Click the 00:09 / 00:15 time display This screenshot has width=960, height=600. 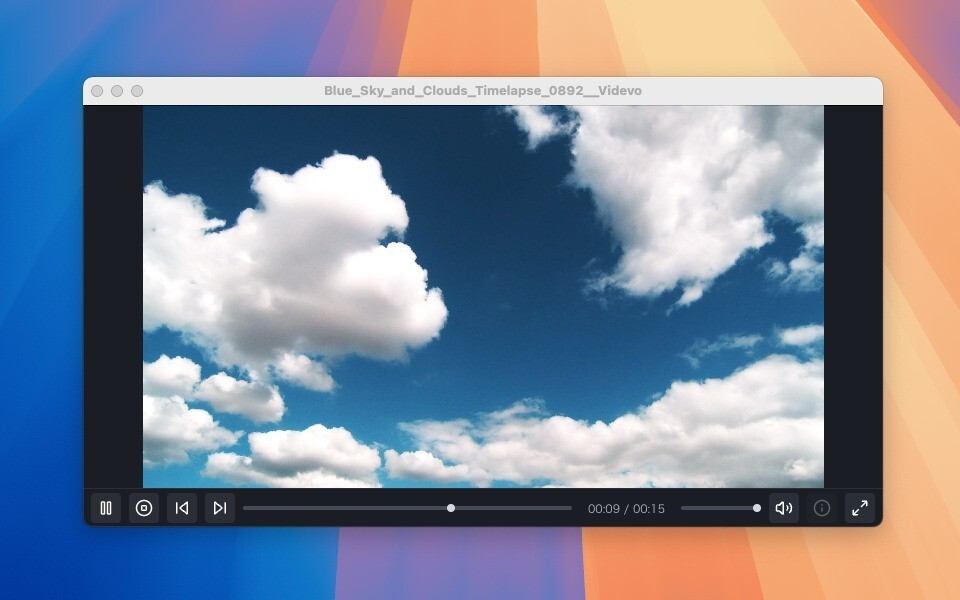tap(626, 509)
